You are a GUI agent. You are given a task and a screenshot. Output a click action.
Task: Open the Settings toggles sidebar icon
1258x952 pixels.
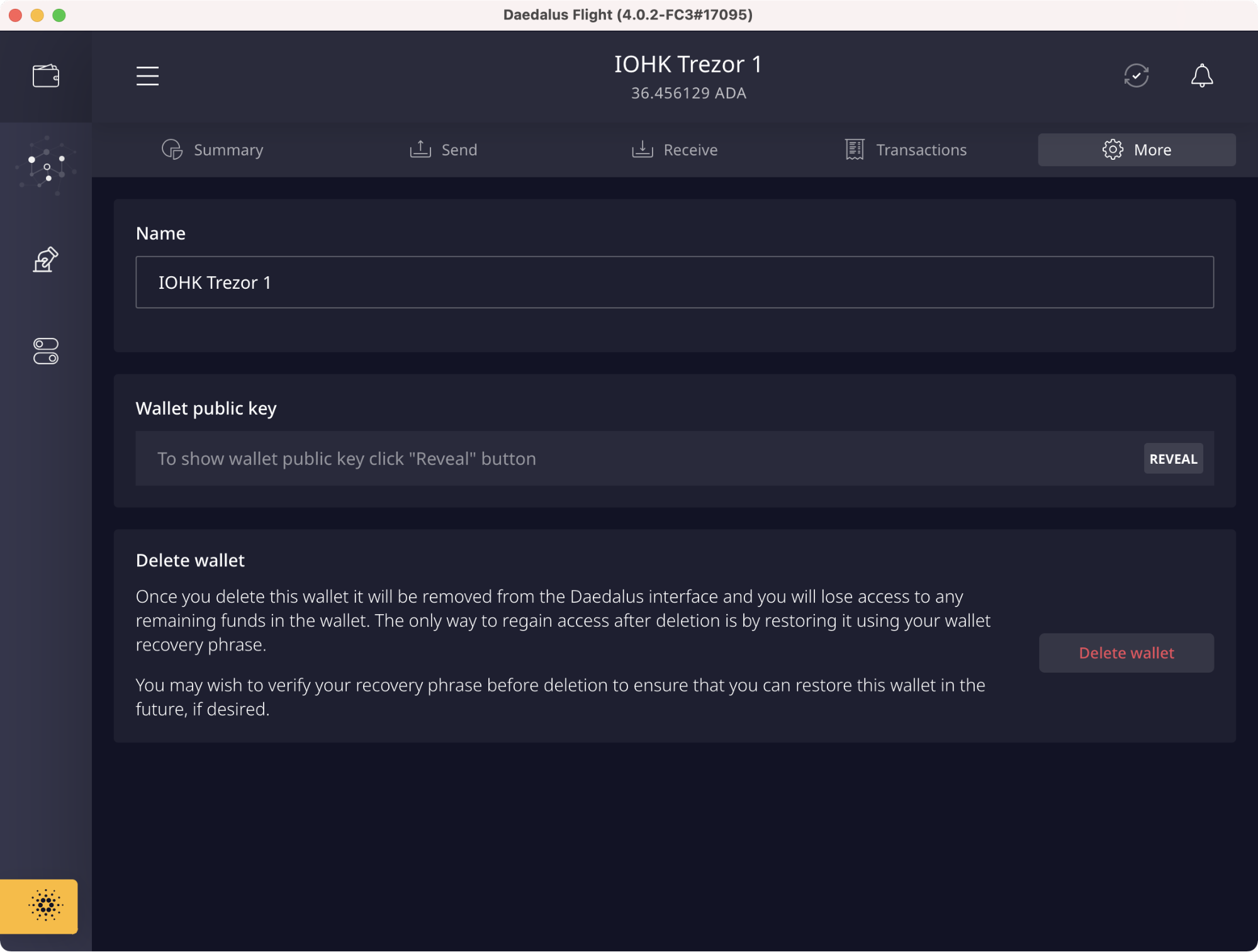pos(46,351)
